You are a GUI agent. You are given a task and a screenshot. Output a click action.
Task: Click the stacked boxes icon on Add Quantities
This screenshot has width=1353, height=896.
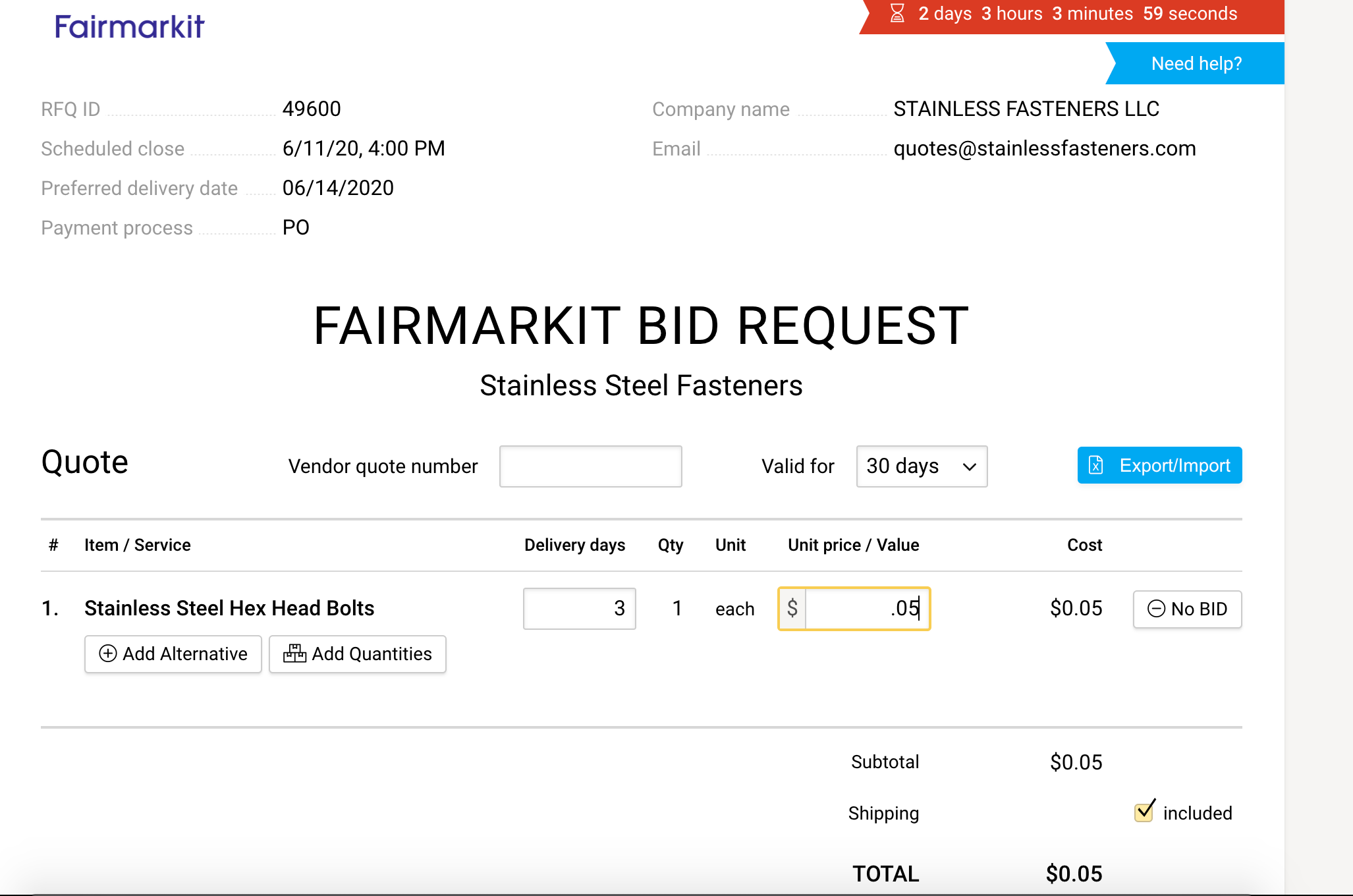coord(294,653)
